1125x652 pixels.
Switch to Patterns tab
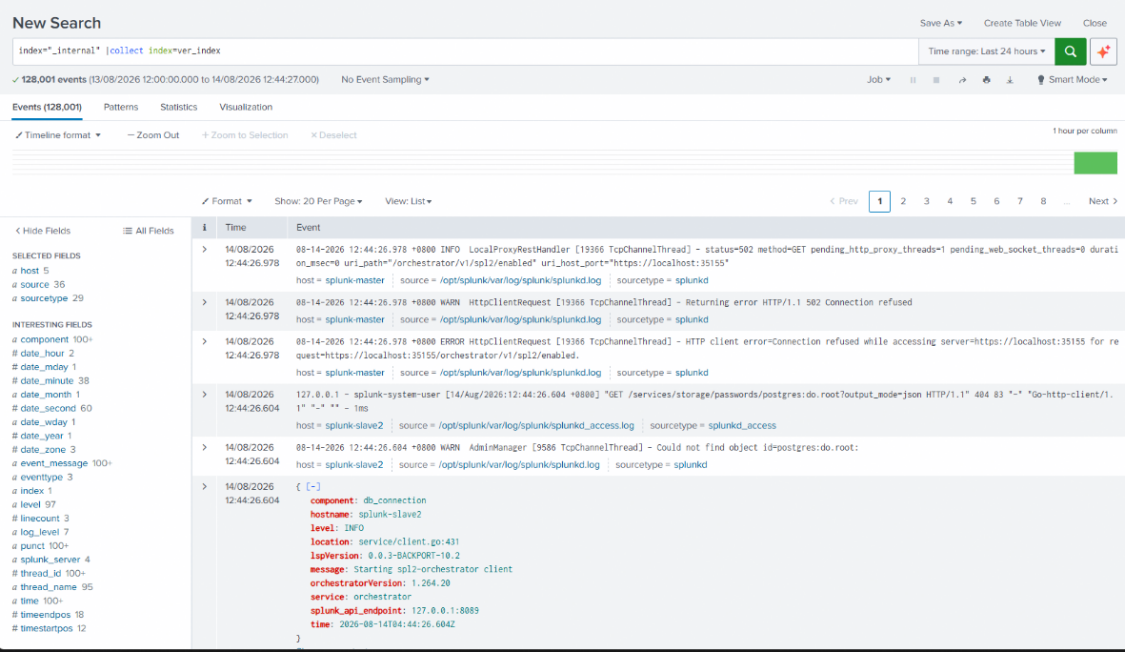coord(121,107)
